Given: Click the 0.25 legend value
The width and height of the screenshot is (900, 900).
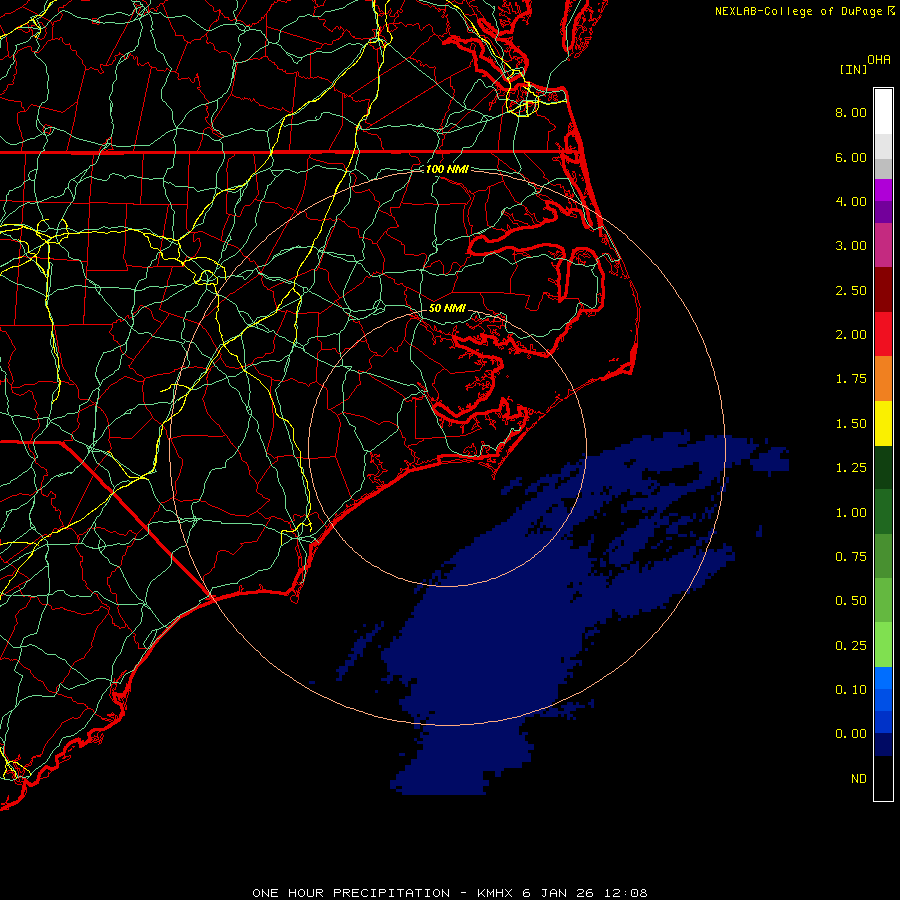Looking at the screenshot, I should (x=851, y=646).
